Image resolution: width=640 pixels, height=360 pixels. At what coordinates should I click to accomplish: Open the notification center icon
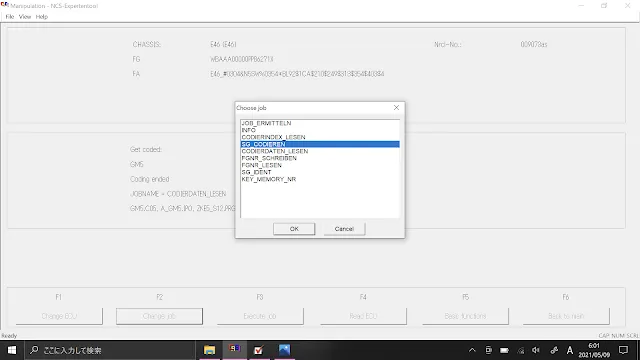623,350
